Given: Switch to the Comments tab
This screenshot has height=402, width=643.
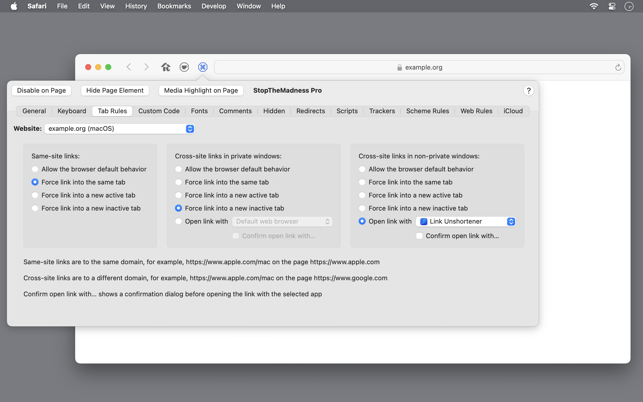Looking at the screenshot, I should pos(235,111).
